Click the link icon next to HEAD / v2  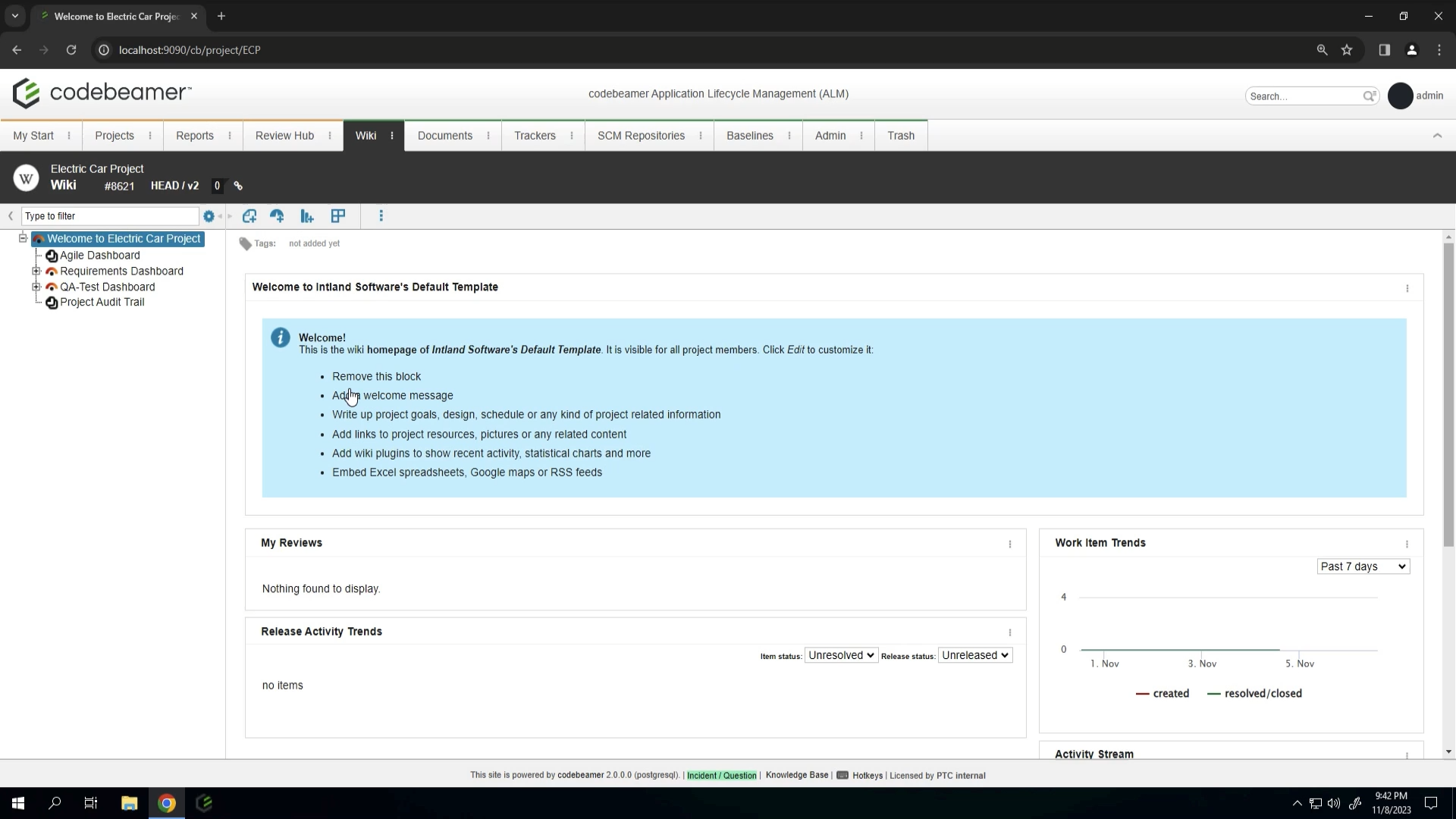click(x=238, y=186)
